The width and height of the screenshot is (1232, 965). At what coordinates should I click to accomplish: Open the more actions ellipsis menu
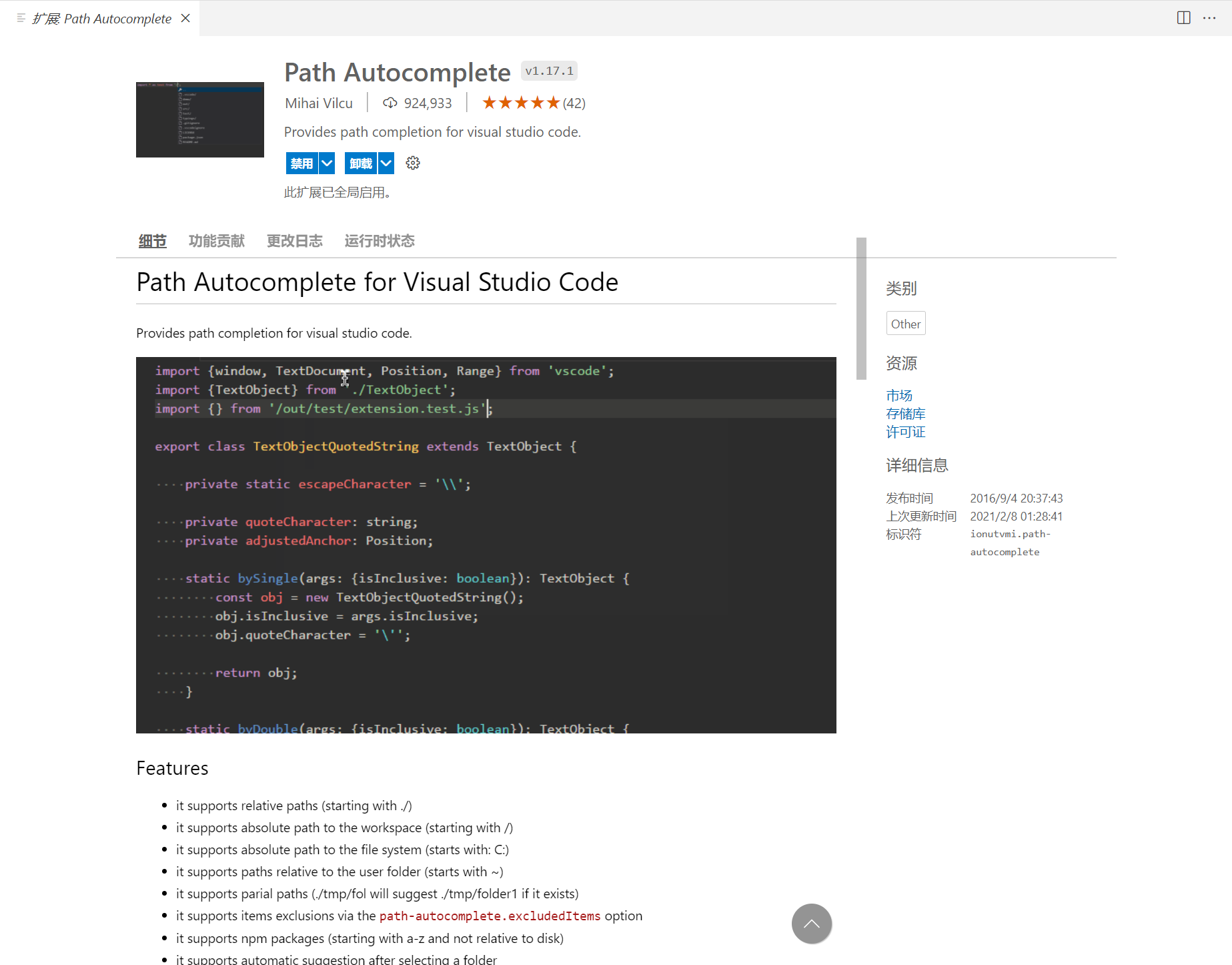tap(1209, 18)
